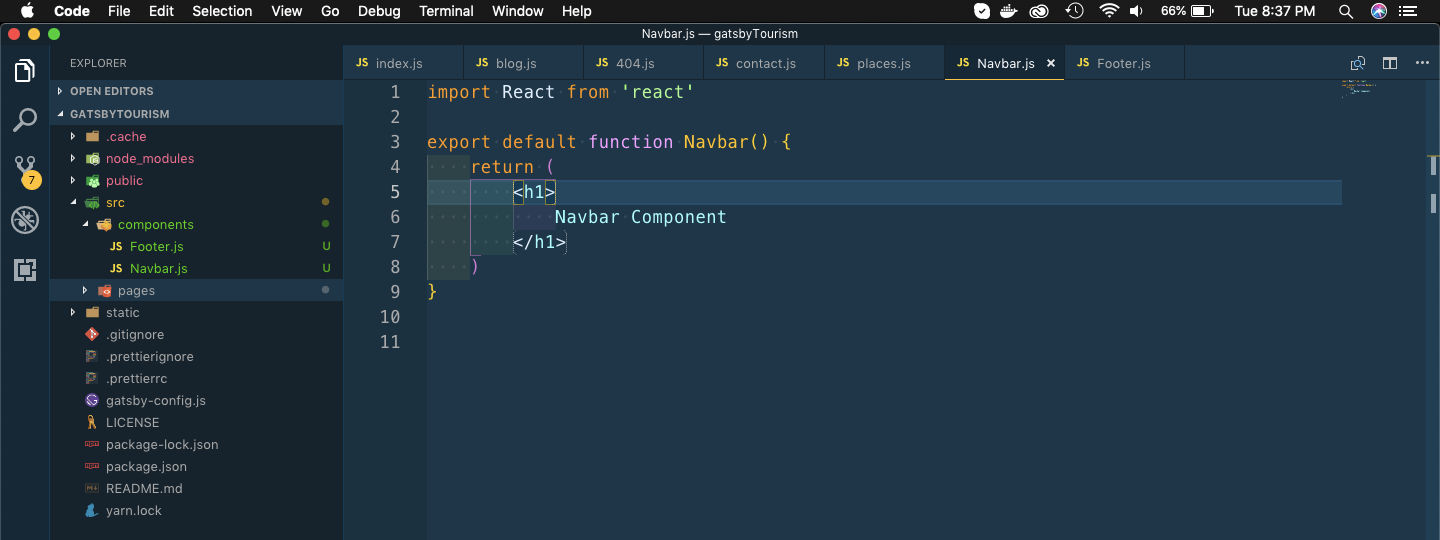Click the 'Navbar Component' text on line 6
The image size is (1440, 540).
640,217
